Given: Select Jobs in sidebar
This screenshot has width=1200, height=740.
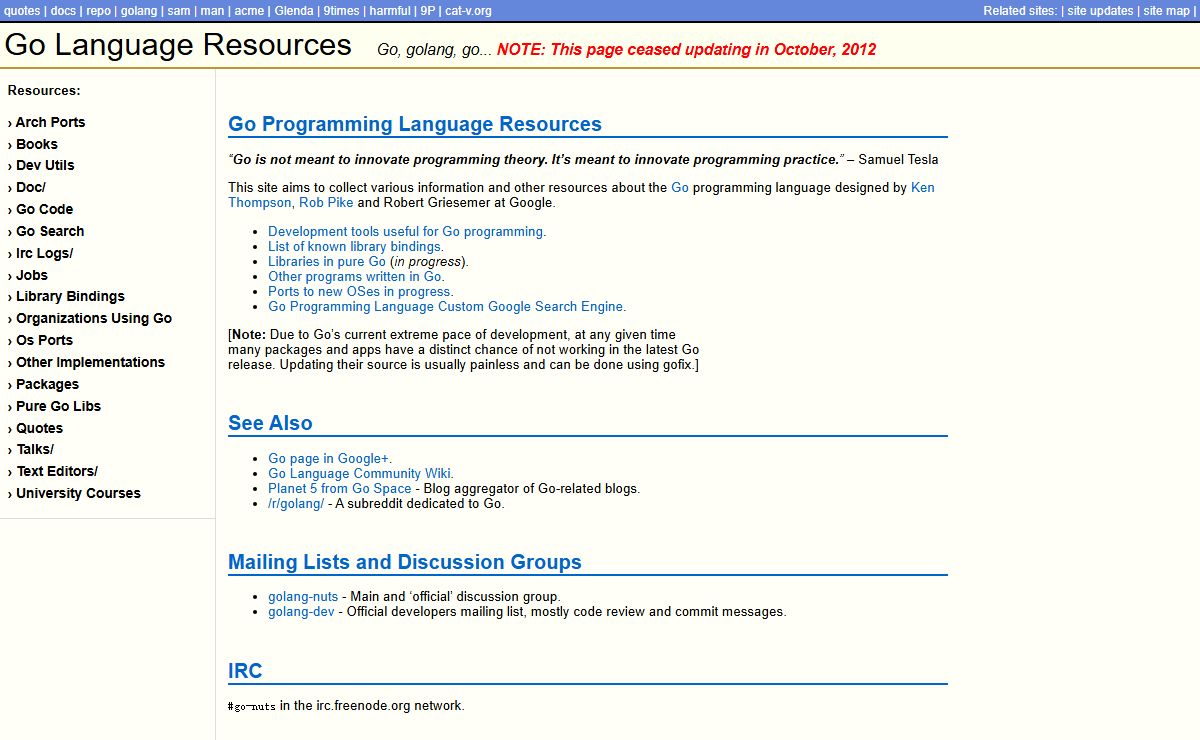Looking at the screenshot, I should 31,275.
